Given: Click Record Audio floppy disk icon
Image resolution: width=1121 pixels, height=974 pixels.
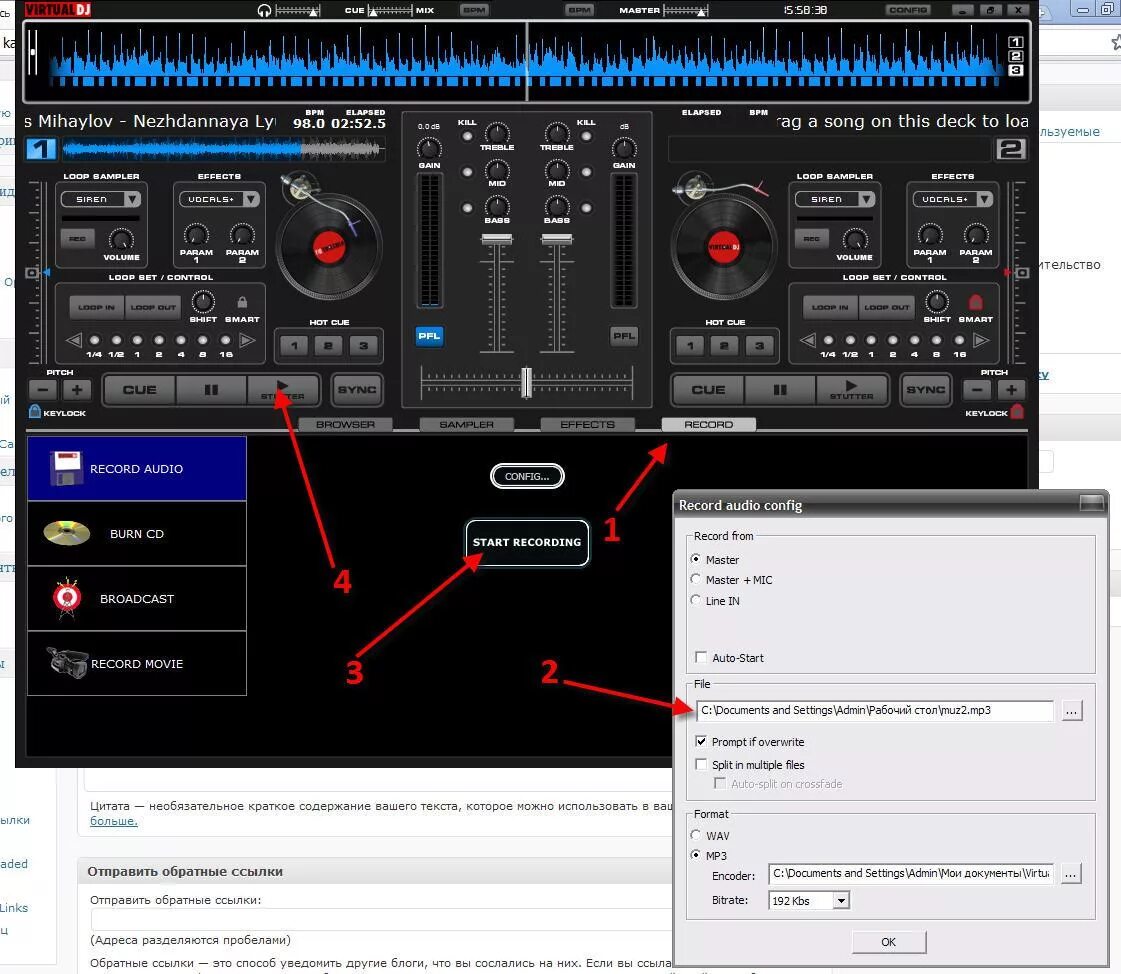Looking at the screenshot, I should click(66, 468).
